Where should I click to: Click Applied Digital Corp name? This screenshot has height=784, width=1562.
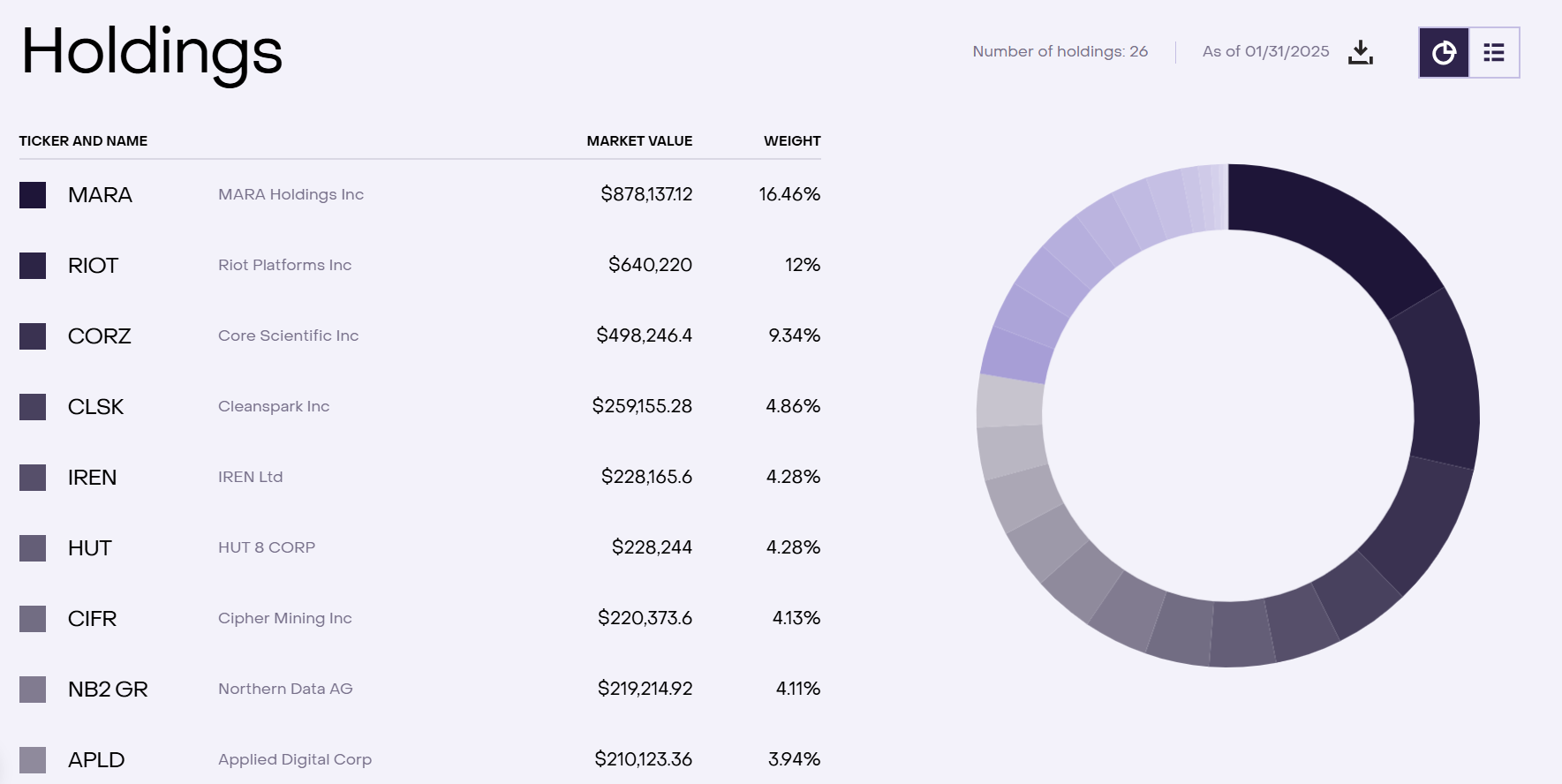[295, 759]
